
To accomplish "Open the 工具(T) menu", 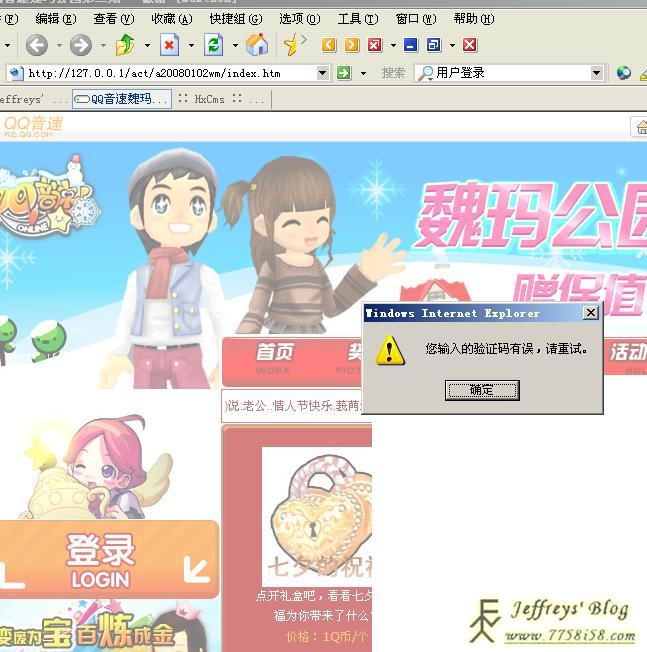I will click(x=357, y=19).
